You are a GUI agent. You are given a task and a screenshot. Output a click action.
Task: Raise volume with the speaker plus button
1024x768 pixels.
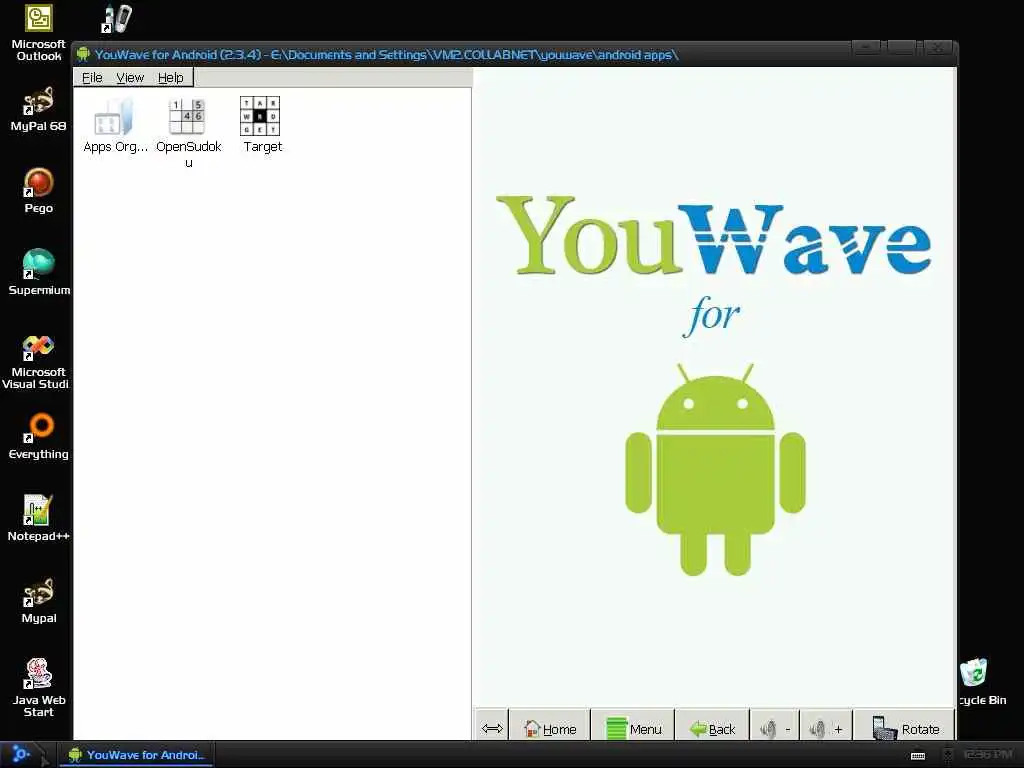pyautogui.click(x=826, y=728)
